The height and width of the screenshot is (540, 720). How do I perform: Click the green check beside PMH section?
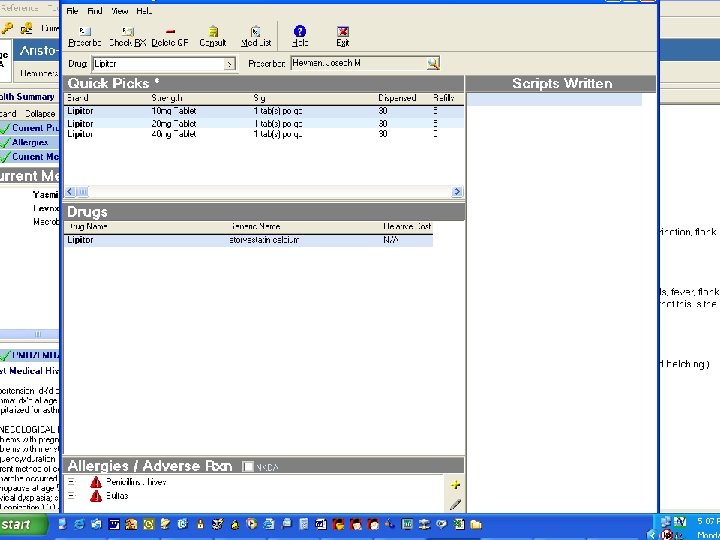[5, 355]
